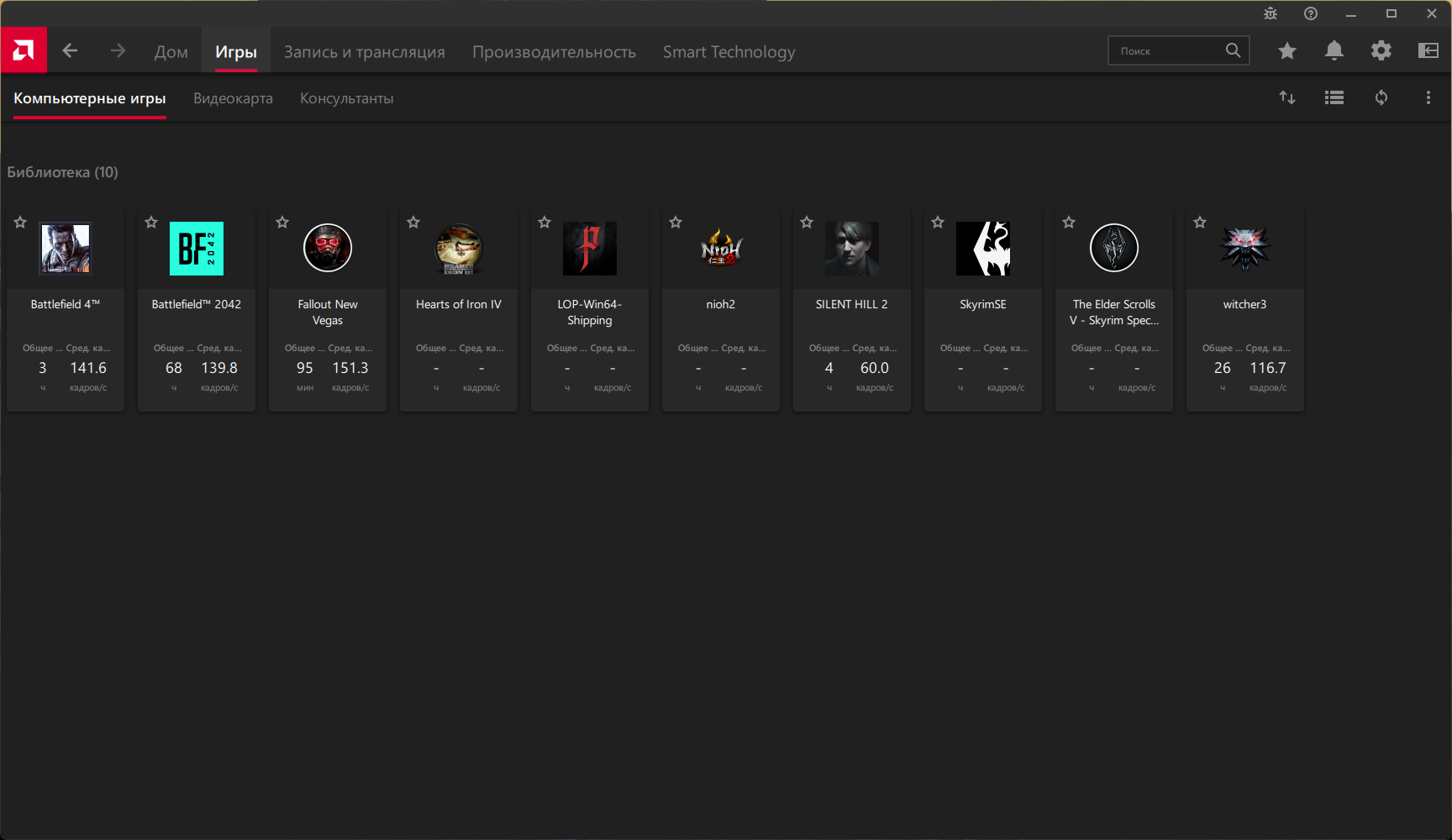Open The Elder Scrolls V Skyrim icon

(x=1114, y=249)
